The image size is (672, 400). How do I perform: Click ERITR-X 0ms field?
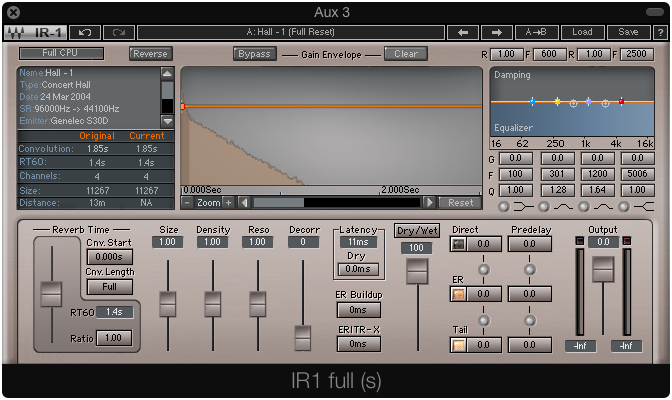pyautogui.click(x=358, y=344)
